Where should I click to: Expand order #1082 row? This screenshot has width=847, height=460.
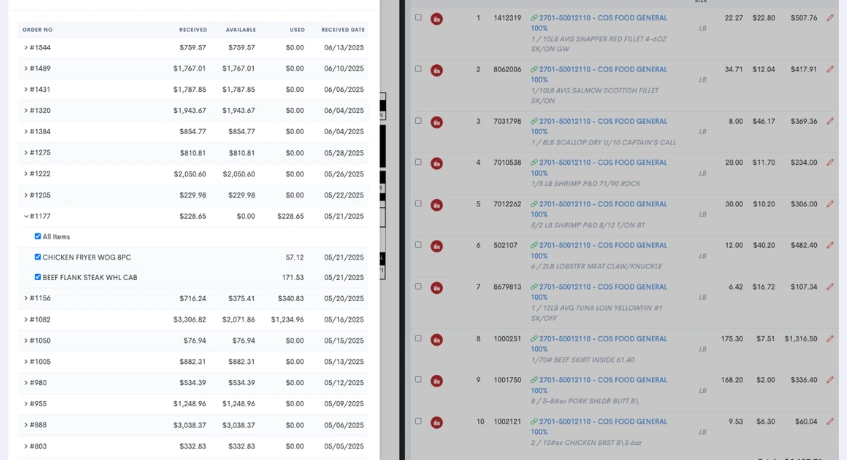point(25,320)
